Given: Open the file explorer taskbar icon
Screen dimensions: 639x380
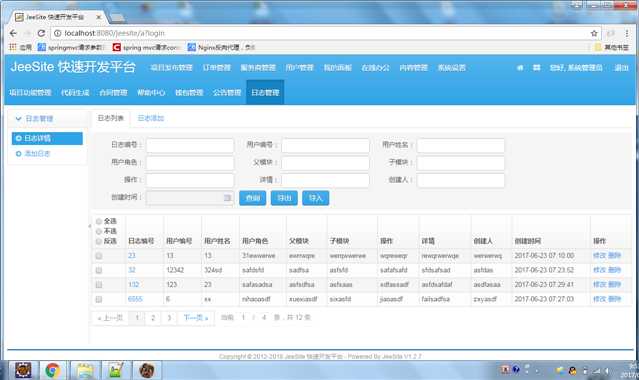Looking at the screenshot, I should 85,370.
